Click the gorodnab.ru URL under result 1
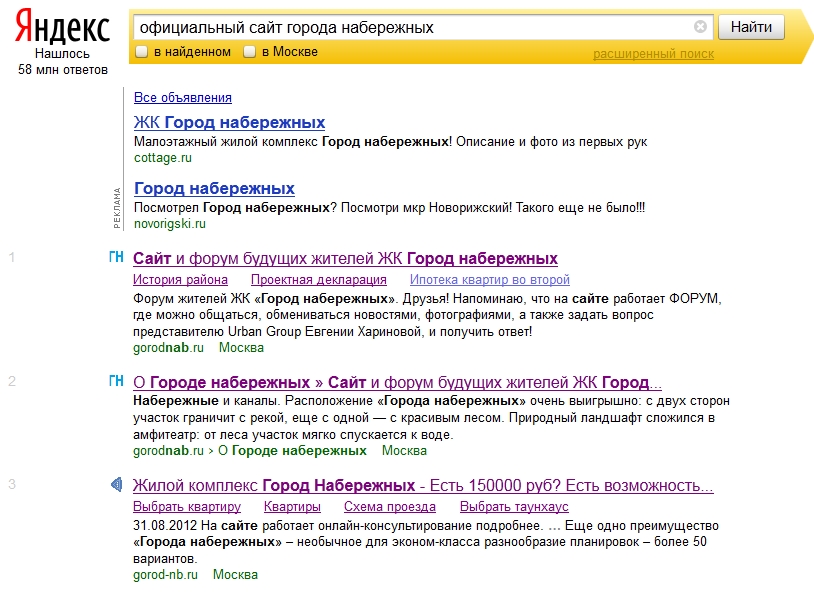This screenshot has height=592, width=814. click(168, 347)
